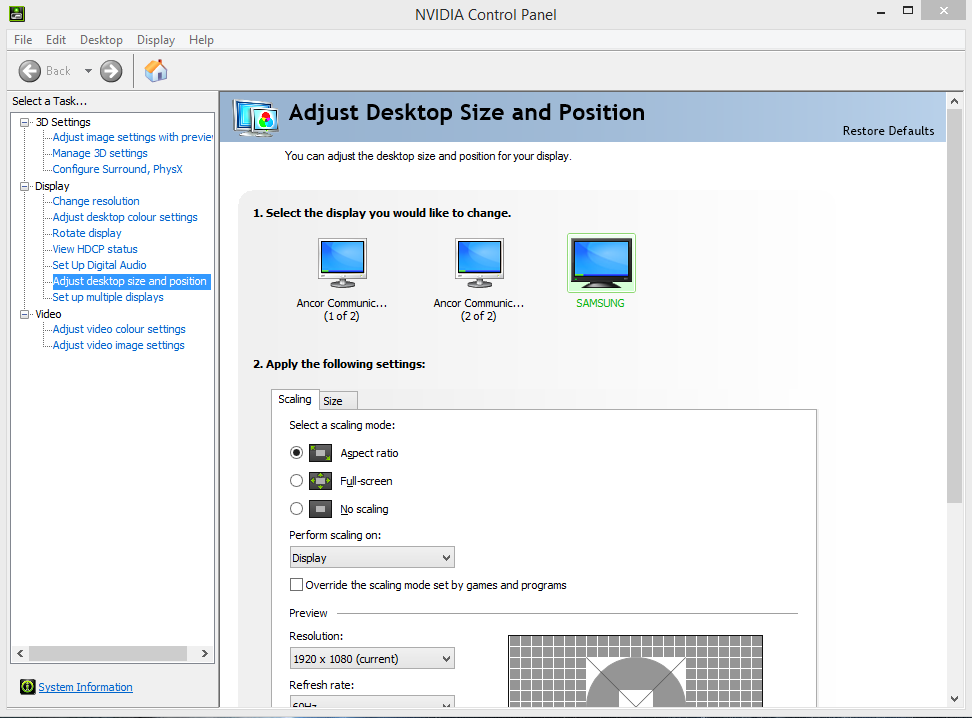Collapse the 3D Settings tree node
Viewport: 972px width, 718px height.
tap(25, 122)
